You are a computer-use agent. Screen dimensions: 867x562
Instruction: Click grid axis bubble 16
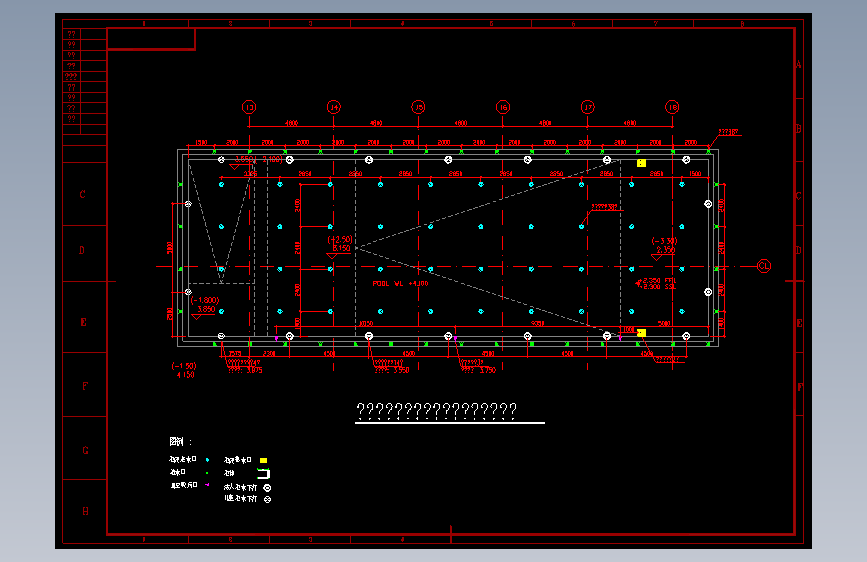[x=503, y=107]
